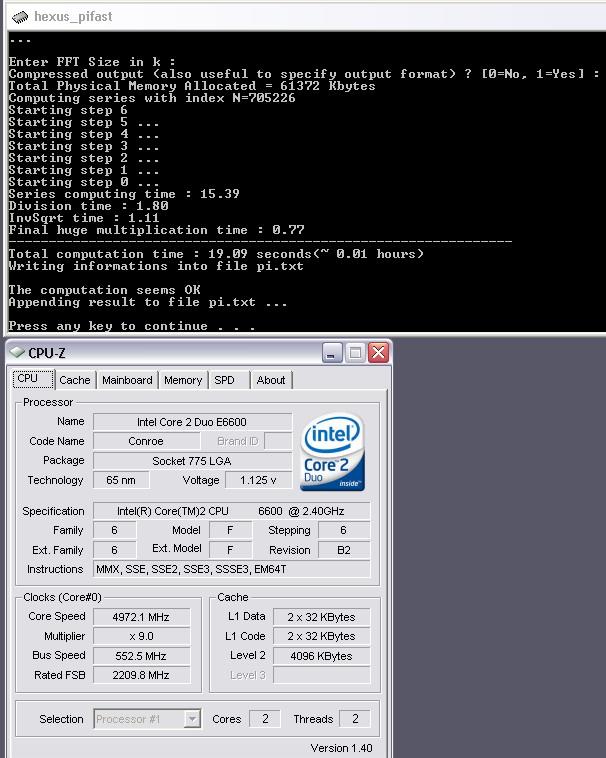Image resolution: width=606 pixels, height=758 pixels.
Task: Click the disabled maximize button in CPU-Z
Action: [355, 353]
